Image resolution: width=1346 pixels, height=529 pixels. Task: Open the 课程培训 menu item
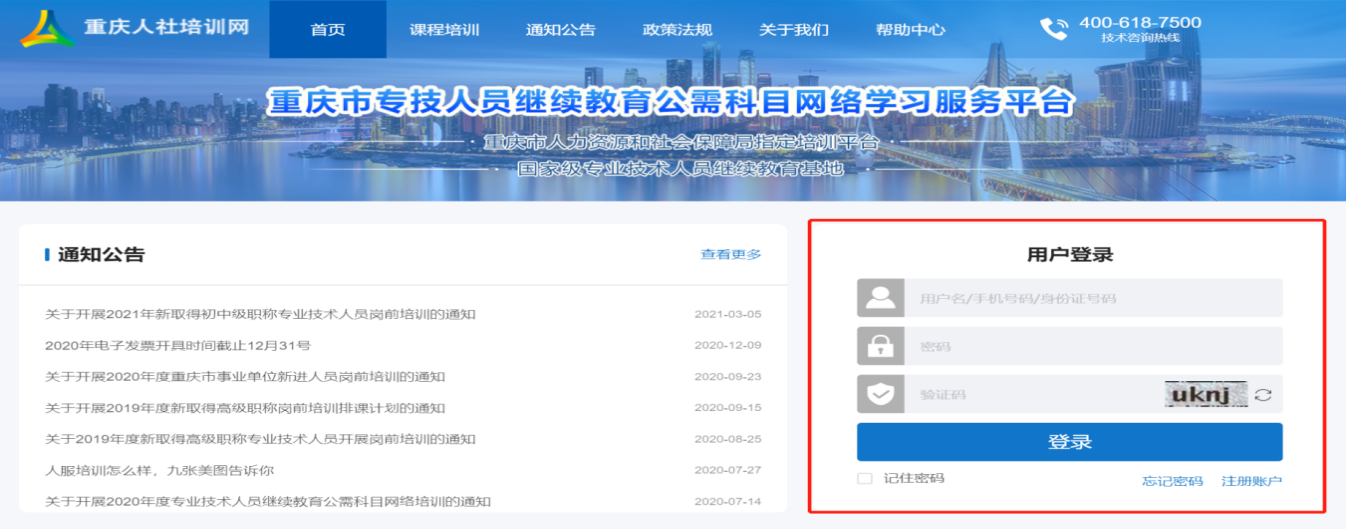tap(444, 29)
